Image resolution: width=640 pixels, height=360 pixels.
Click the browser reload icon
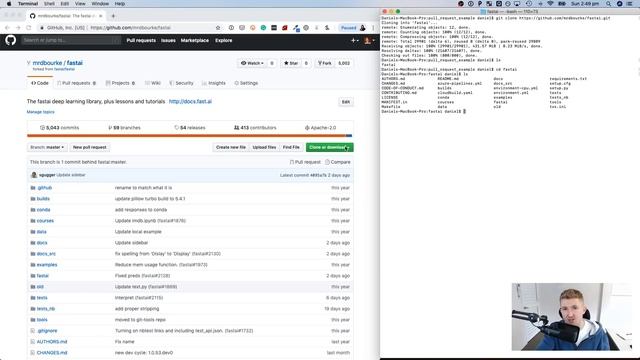point(29,28)
